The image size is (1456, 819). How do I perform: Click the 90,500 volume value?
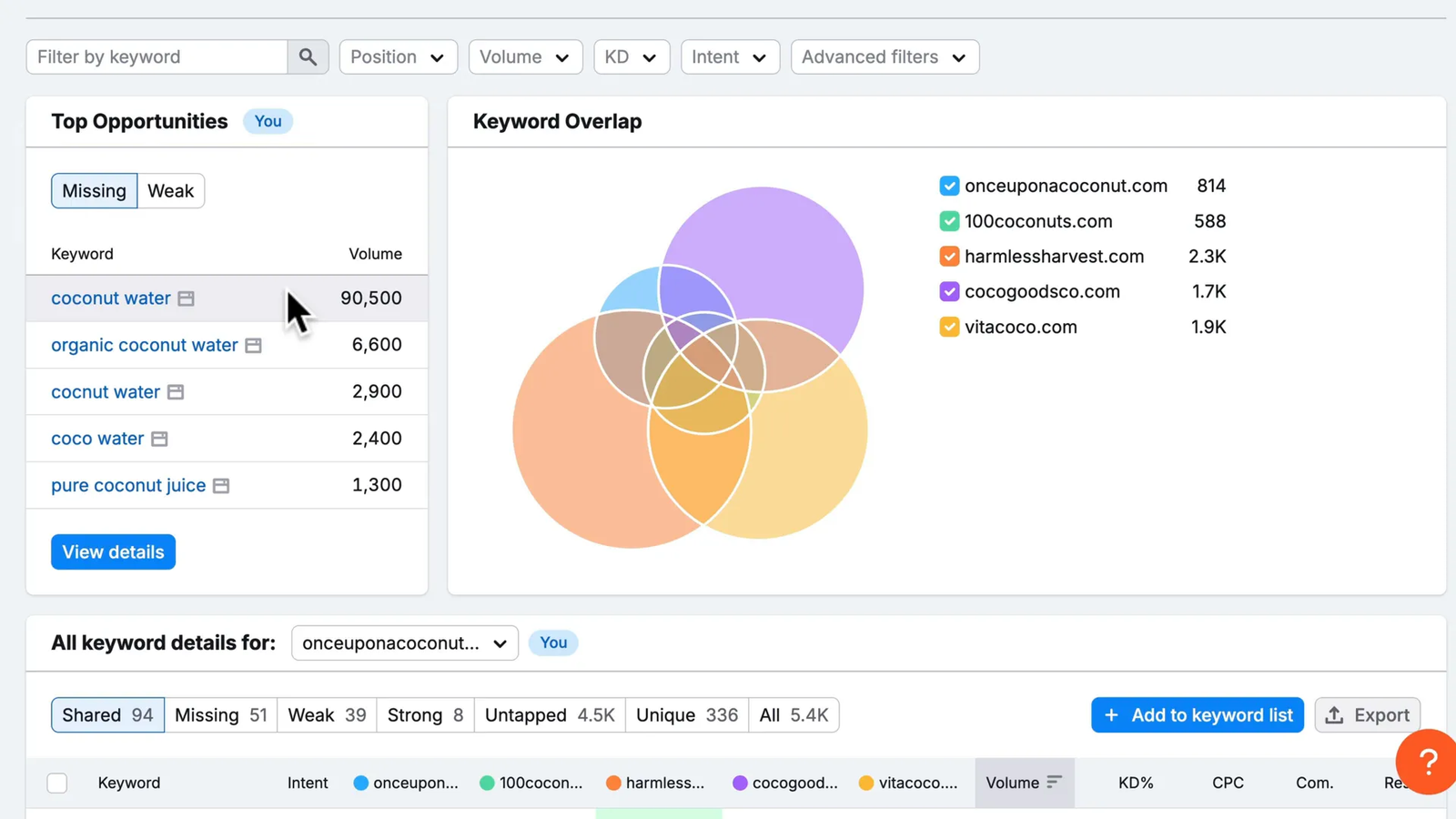click(x=371, y=298)
